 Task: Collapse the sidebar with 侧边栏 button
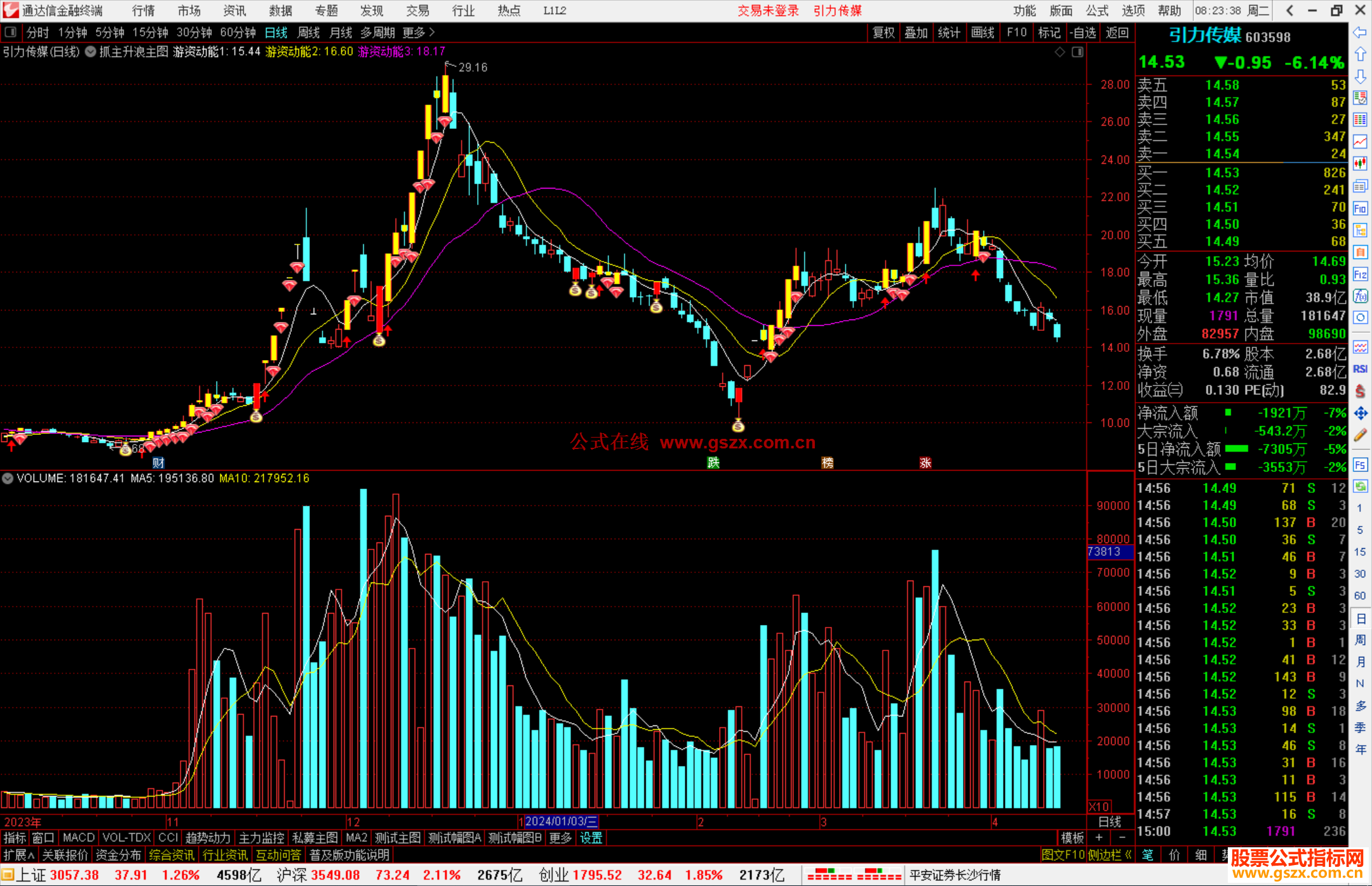(1110, 855)
